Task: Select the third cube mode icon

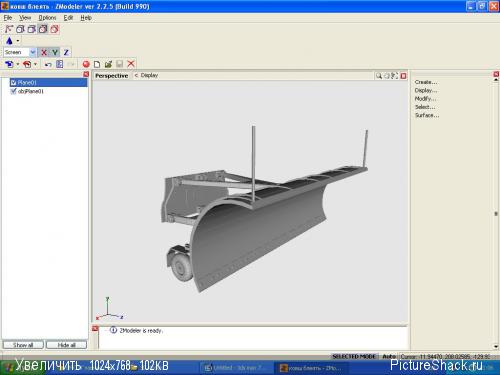Action: [x=31, y=29]
